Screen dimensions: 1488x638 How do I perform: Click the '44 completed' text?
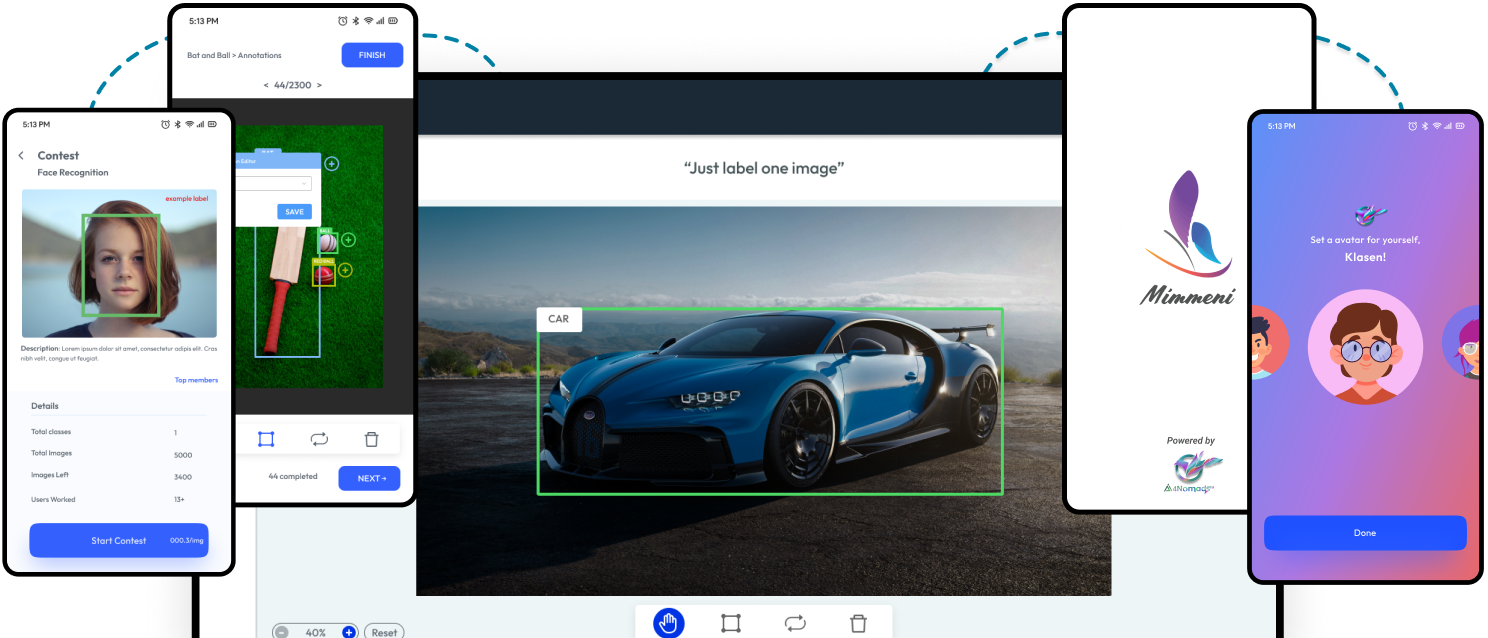[x=293, y=476]
